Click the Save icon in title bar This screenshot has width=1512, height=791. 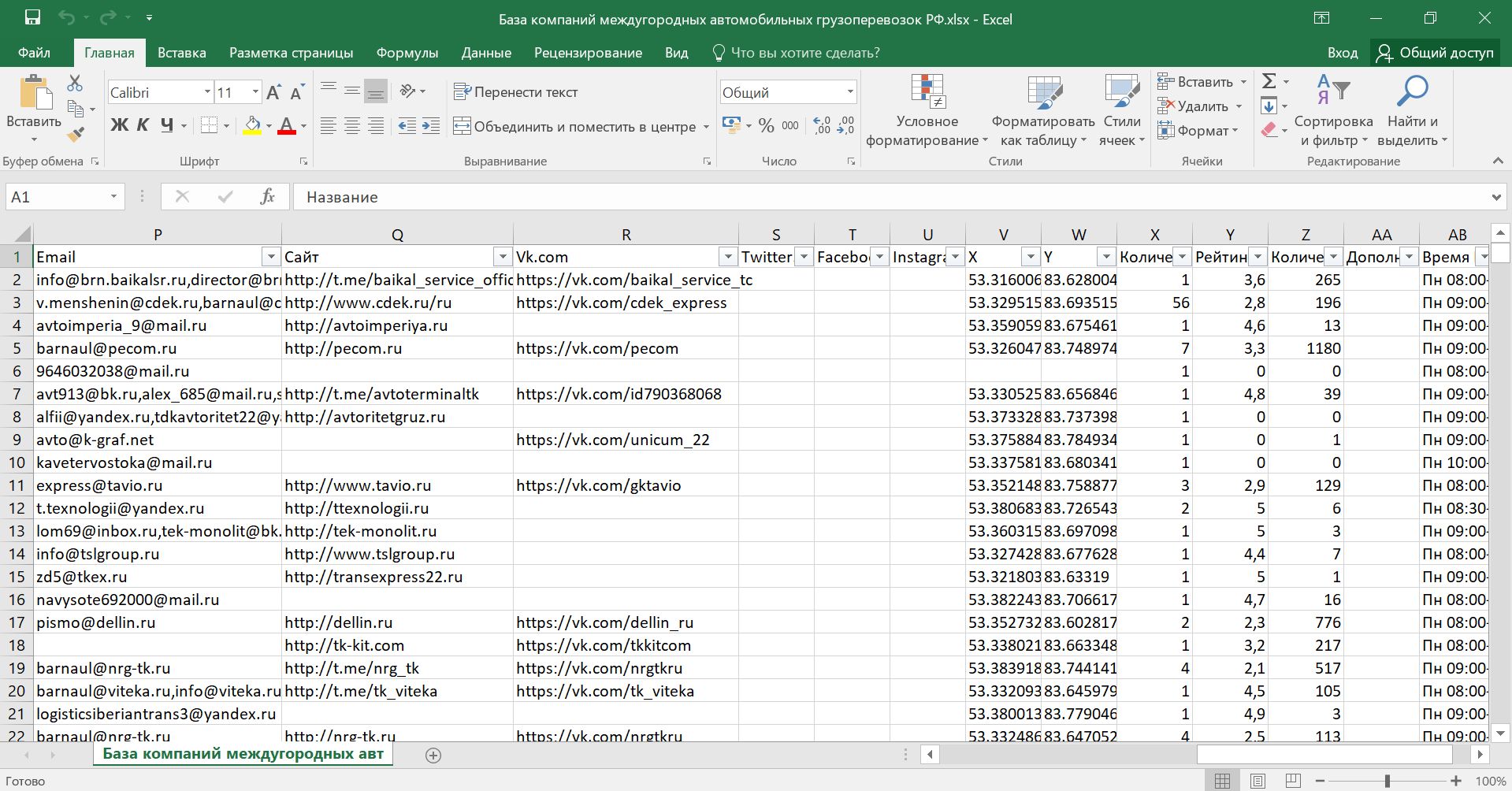[x=32, y=18]
